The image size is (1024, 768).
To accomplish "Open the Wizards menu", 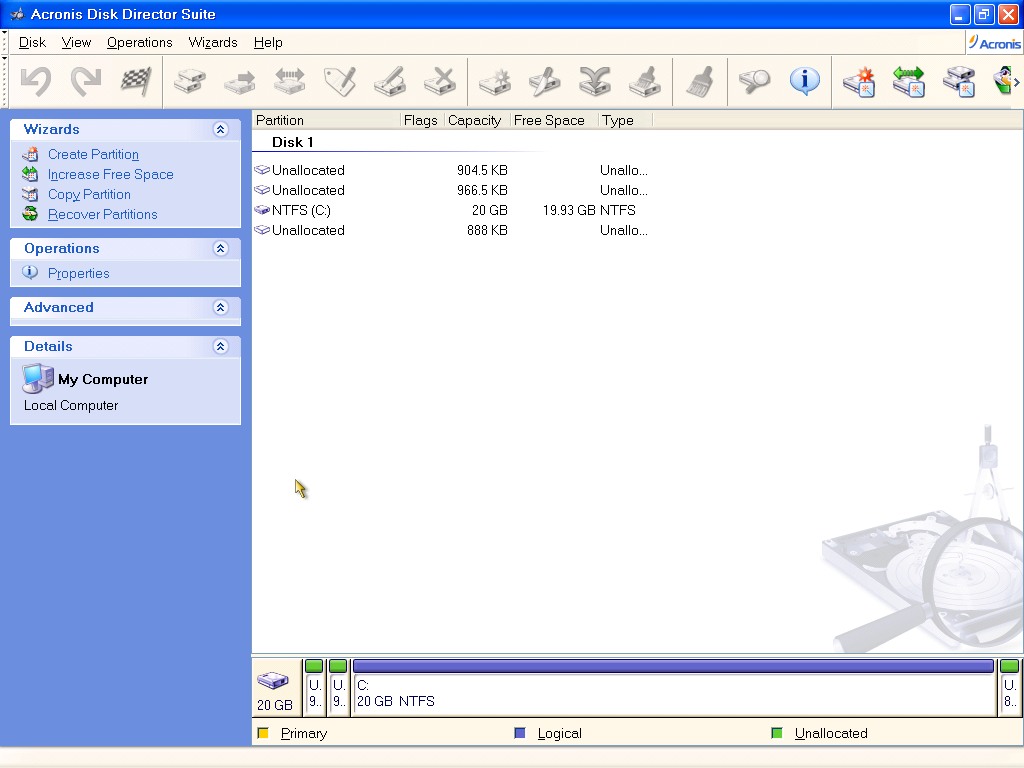I will pyautogui.click(x=213, y=42).
